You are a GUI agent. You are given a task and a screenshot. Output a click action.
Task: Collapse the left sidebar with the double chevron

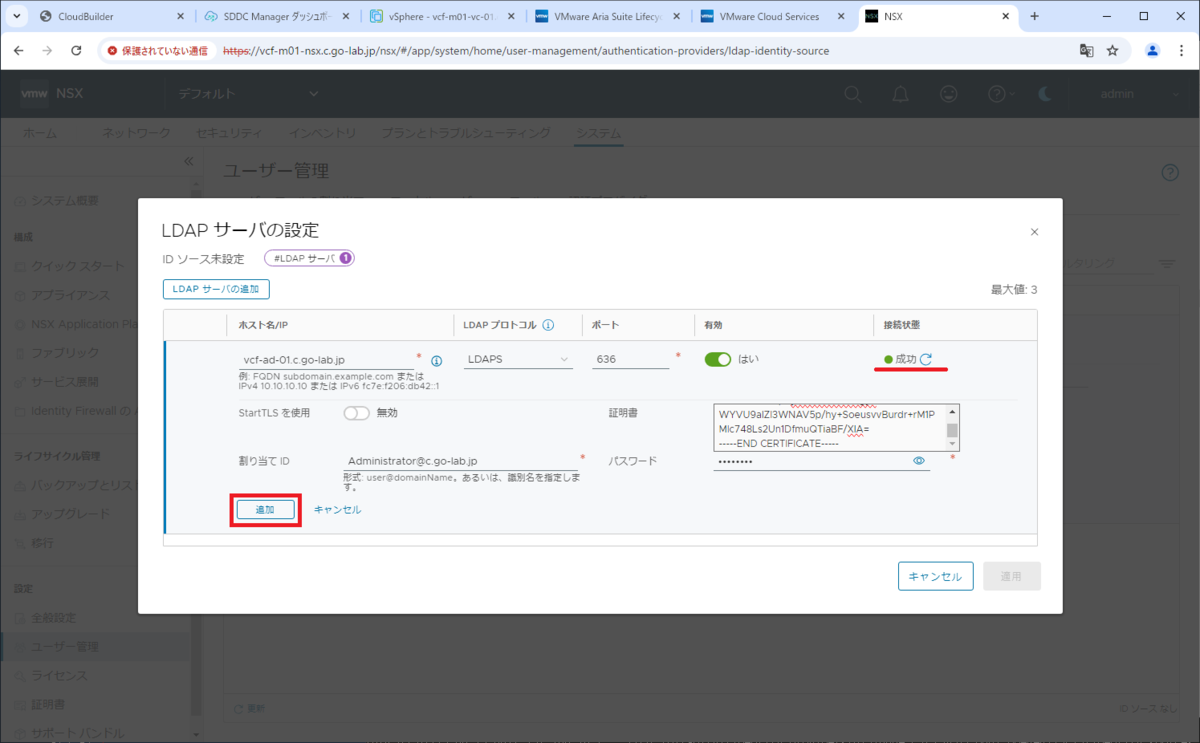(x=188, y=161)
